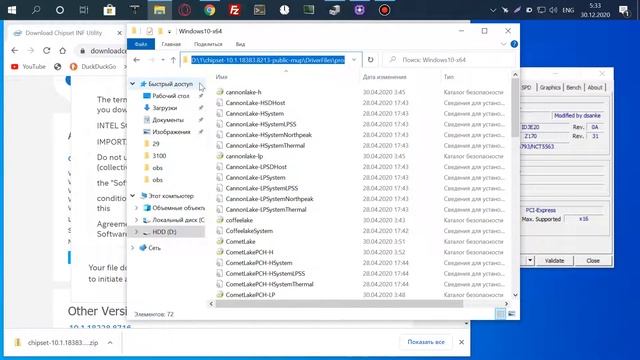Collapse Быстрый доступ tree node

133,84
